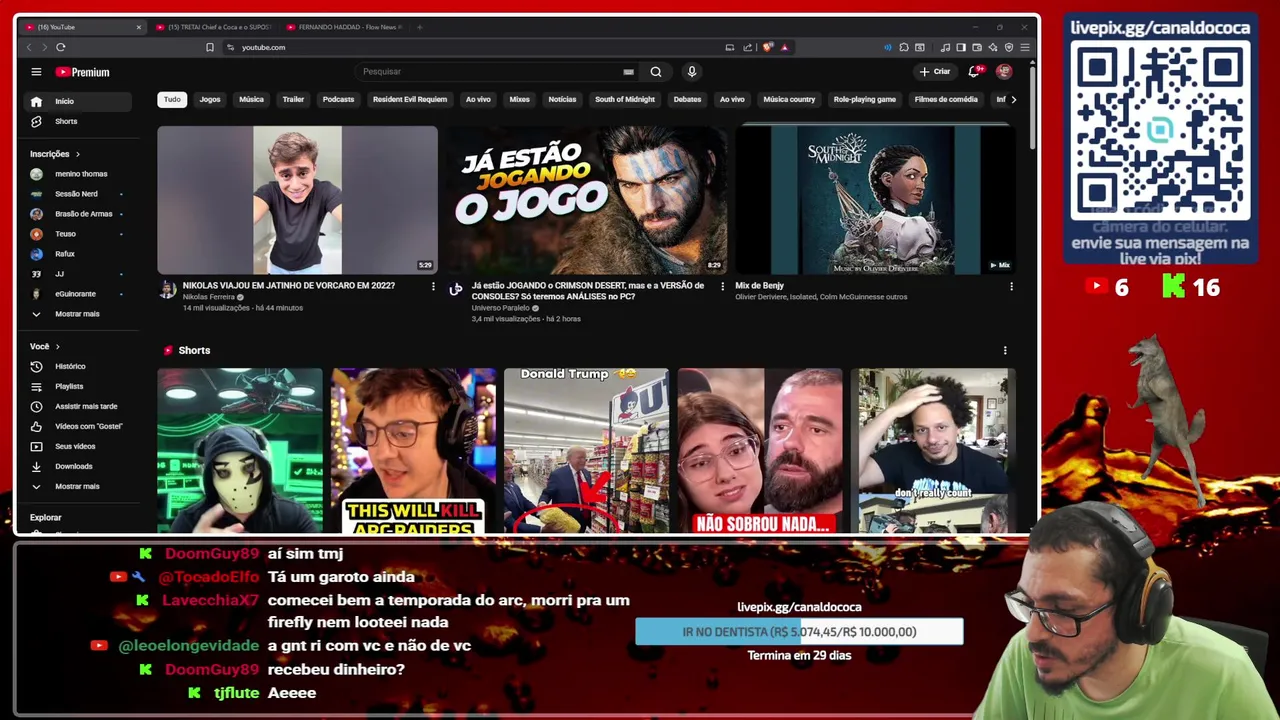This screenshot has height=720, width=1280.
Task: Open Shorts shelf three-dot menu
Action: [1005, 350]
